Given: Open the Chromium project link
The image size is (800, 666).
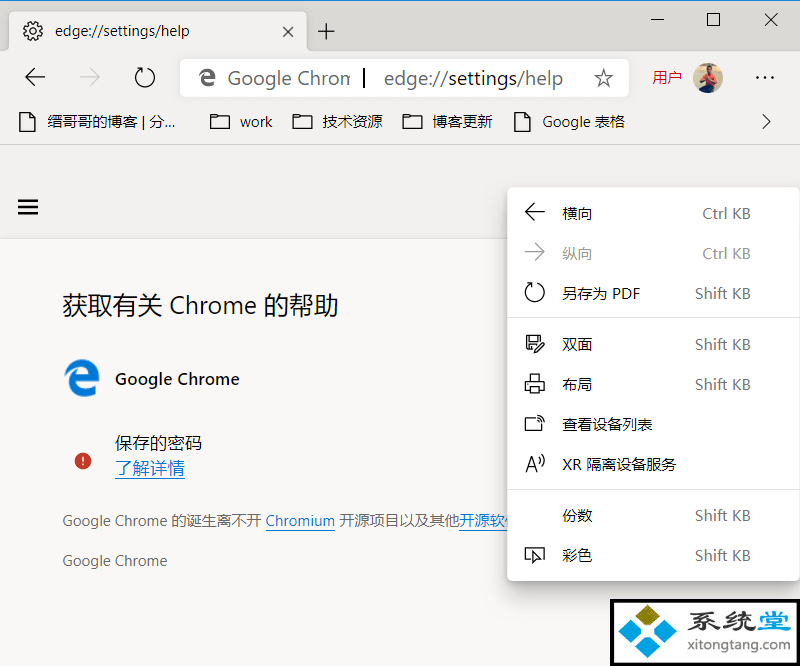Looking at the screenshot, I should [300, 521].
